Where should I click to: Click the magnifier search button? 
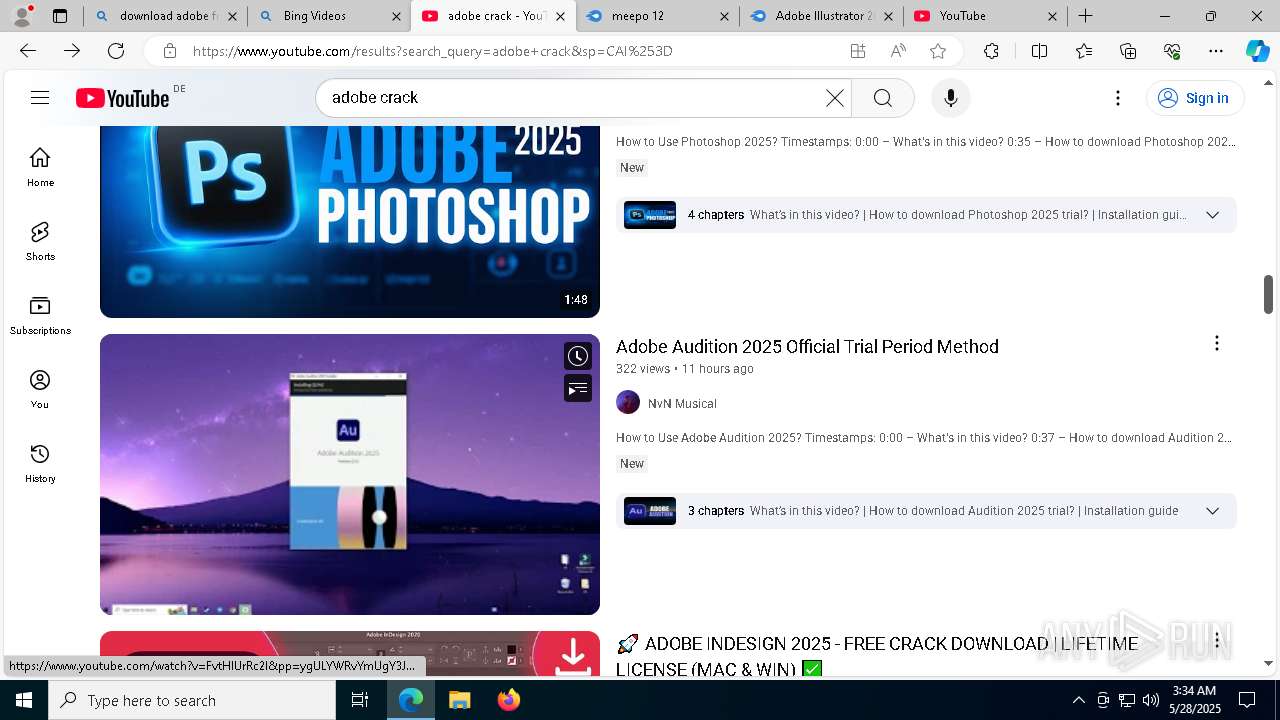coord(882,98)
